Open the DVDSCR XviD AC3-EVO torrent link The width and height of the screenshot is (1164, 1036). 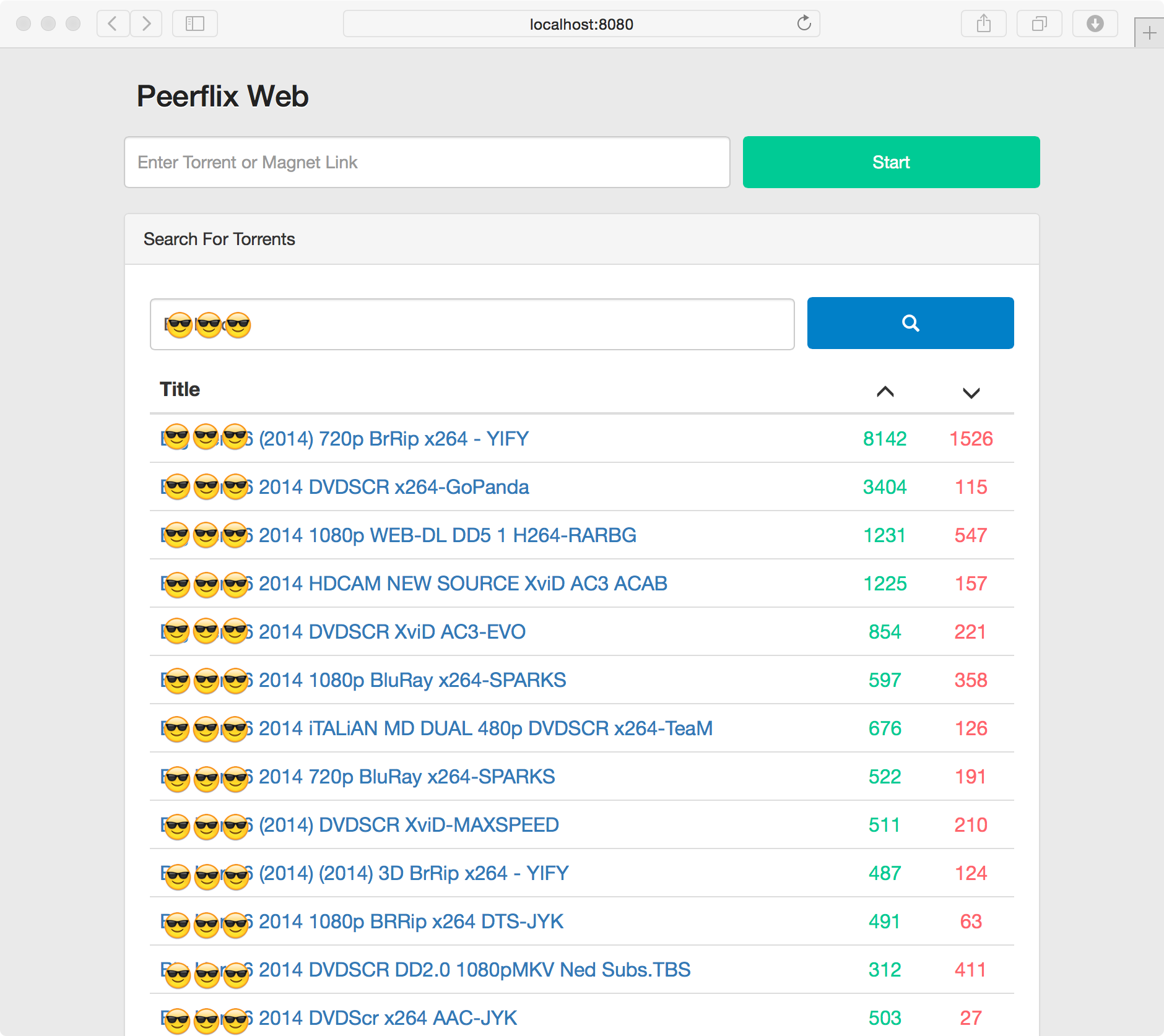point(343,632)
